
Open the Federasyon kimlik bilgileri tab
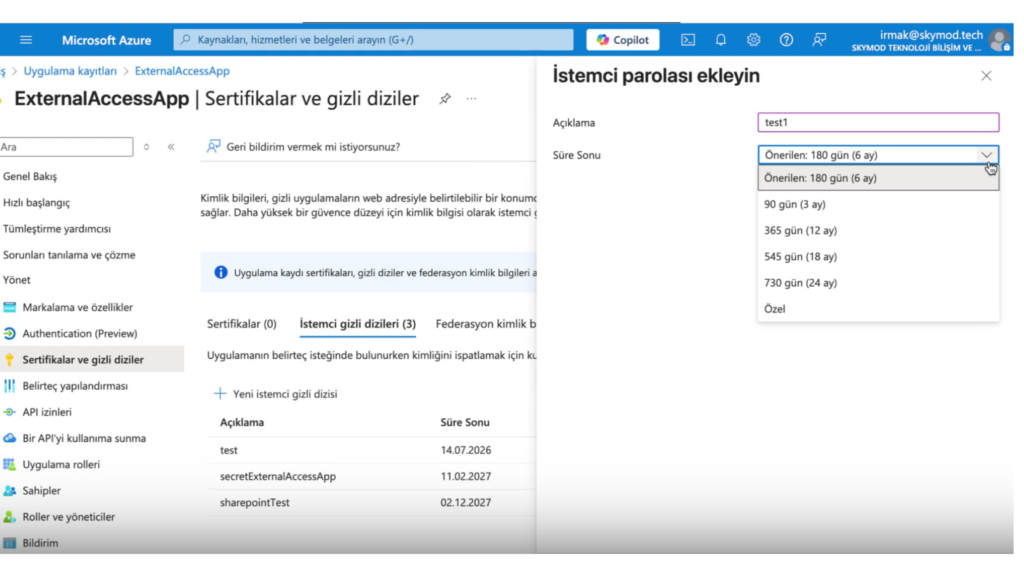pos(489,323)
